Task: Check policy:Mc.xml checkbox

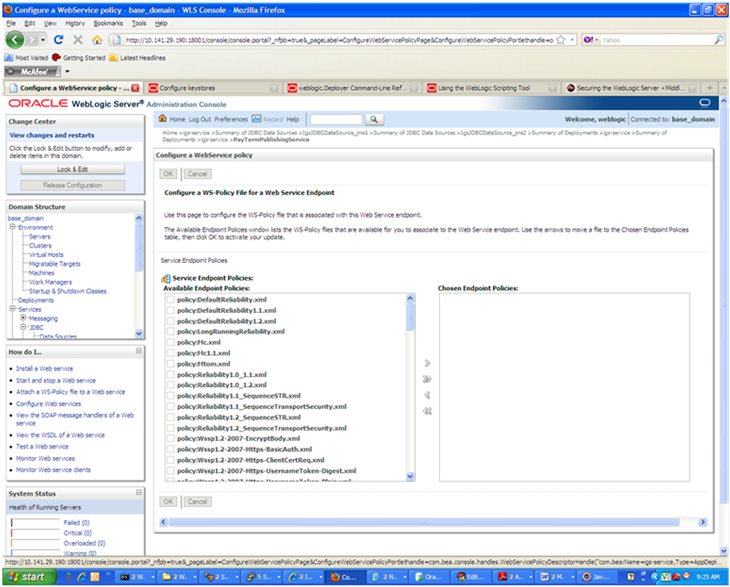Action: (171, 343)
